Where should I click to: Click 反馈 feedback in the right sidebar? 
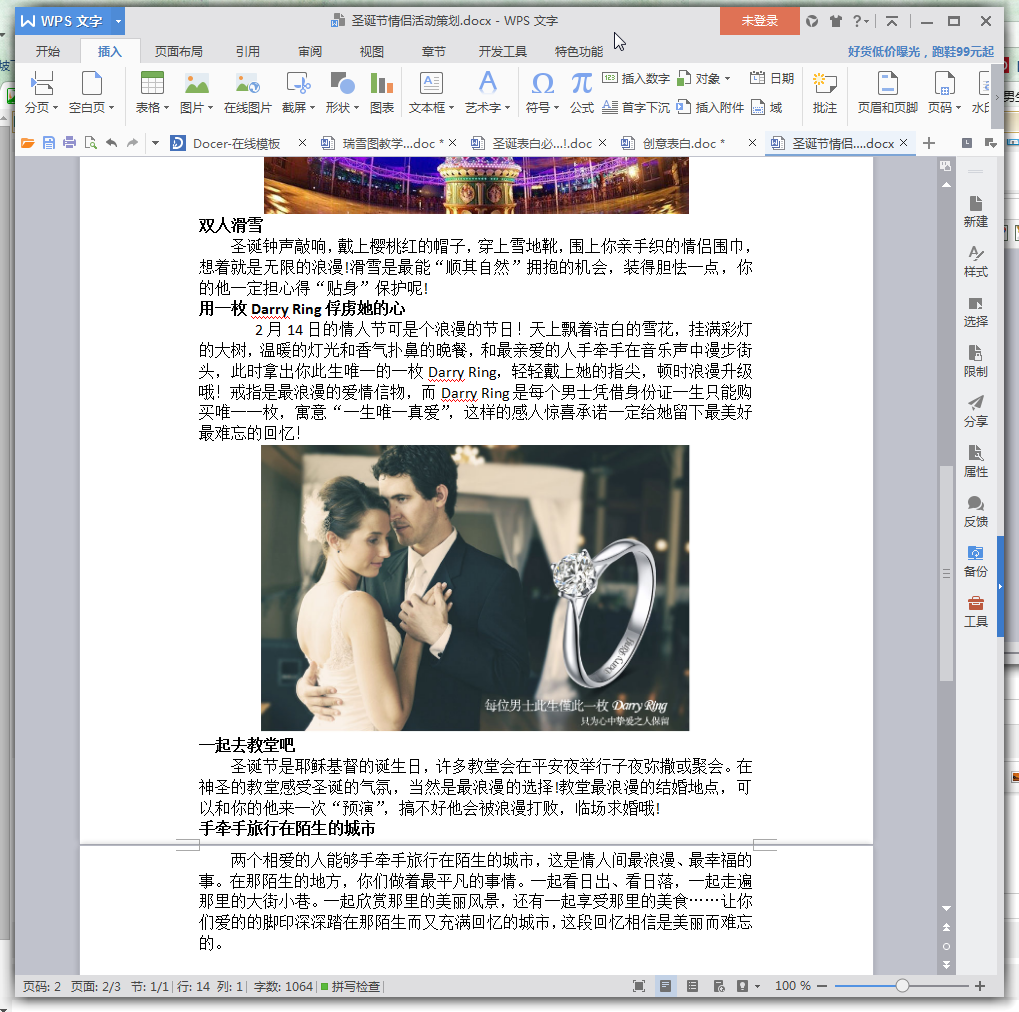click(x=975, y=512)
